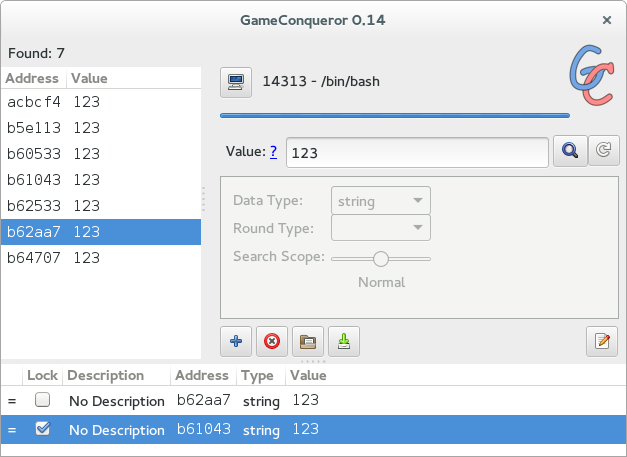Select highlighted result row b62aa7

coord(101,232)
